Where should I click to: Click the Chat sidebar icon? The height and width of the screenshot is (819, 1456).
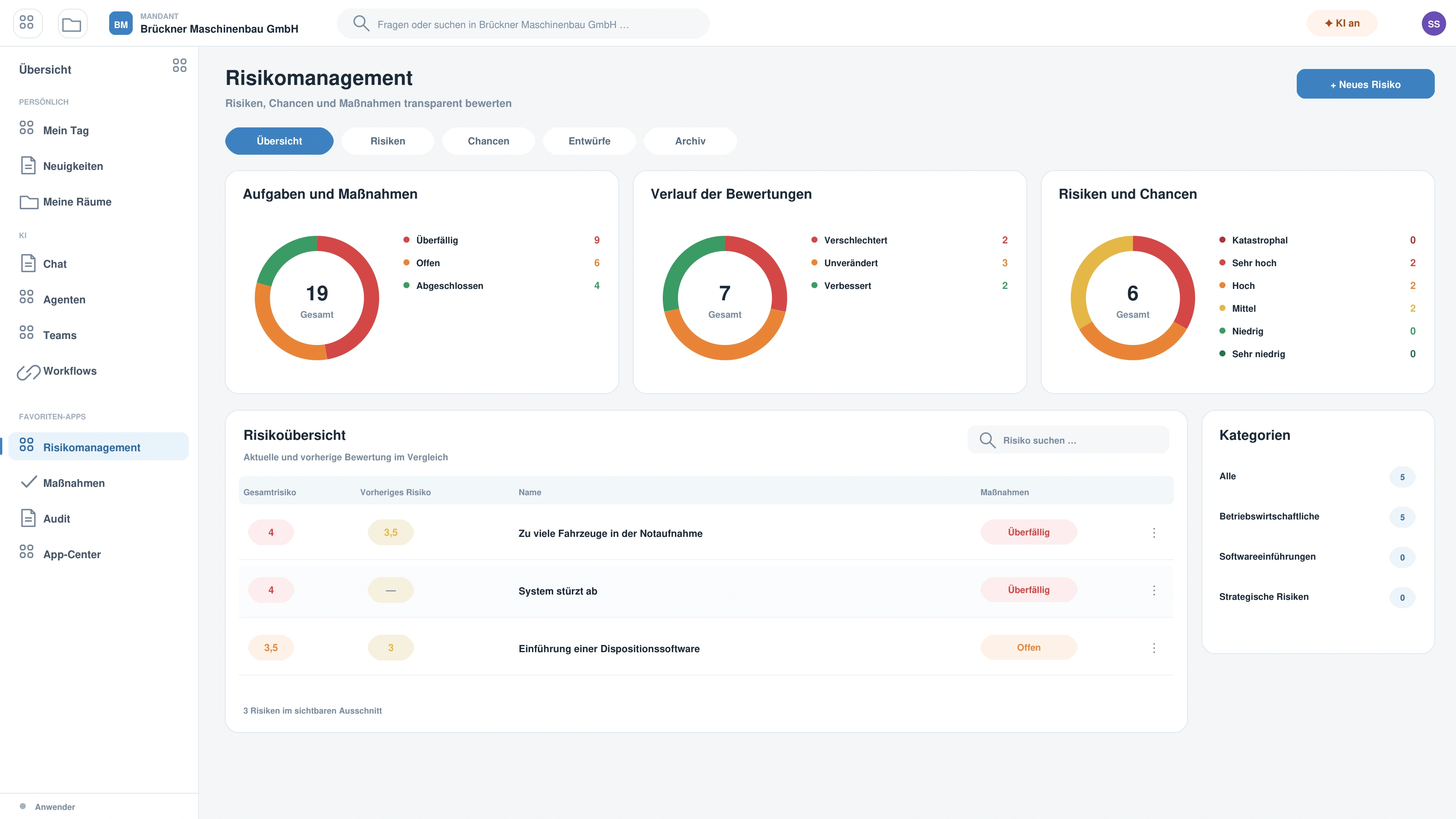(x=28, y=264)
